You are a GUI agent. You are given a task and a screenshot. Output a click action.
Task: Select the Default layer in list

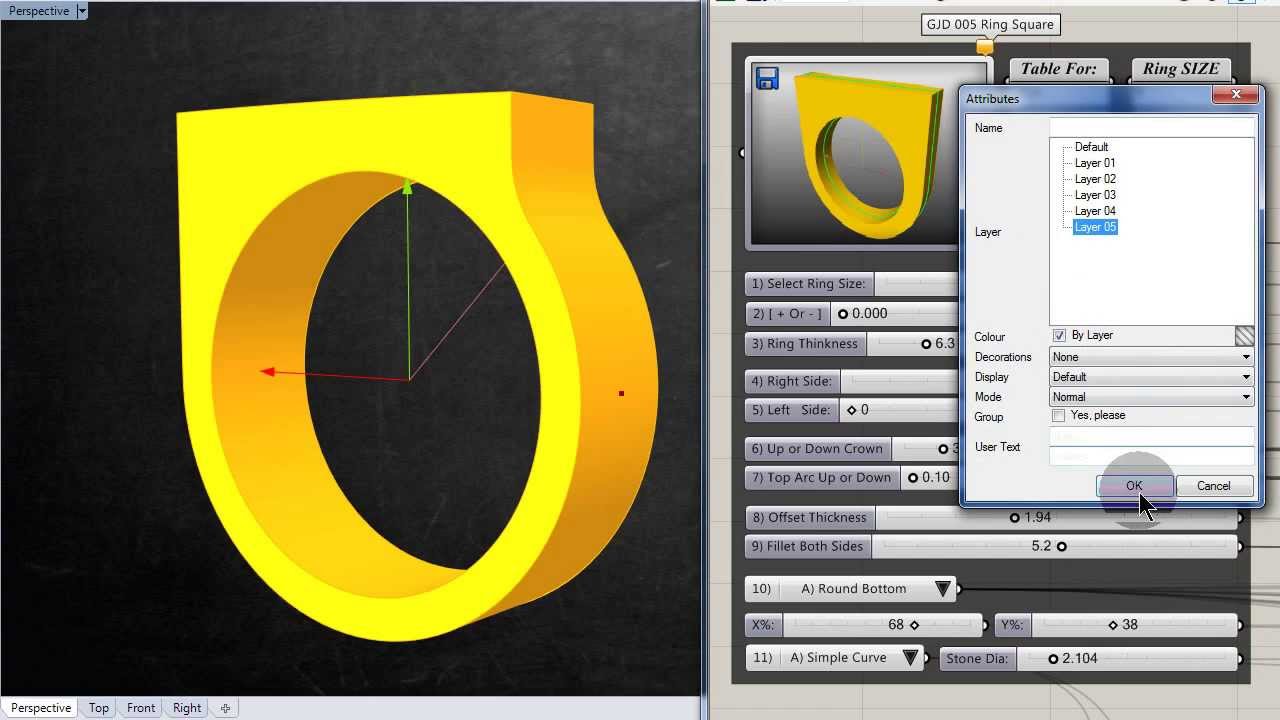click(1091, 147)
